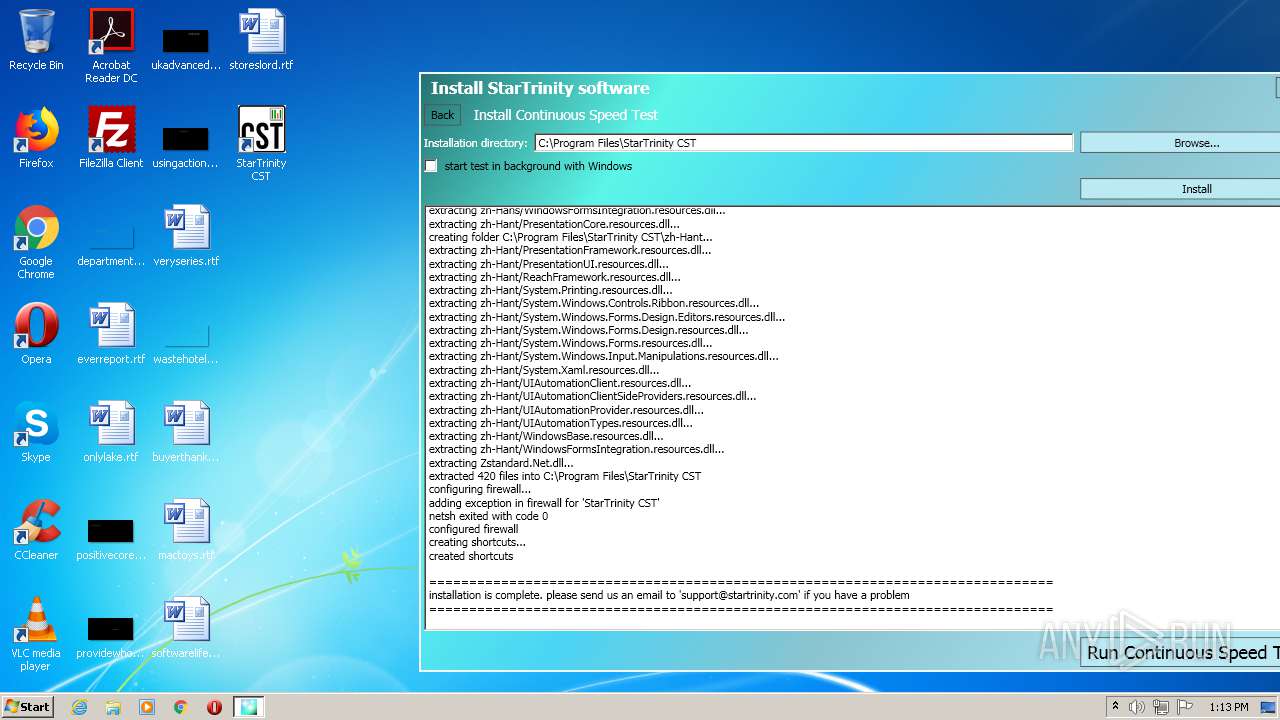Click 'adding exception in firewall' log line
The height and width of the screenshot is (720, 1280).
[544, 503]
